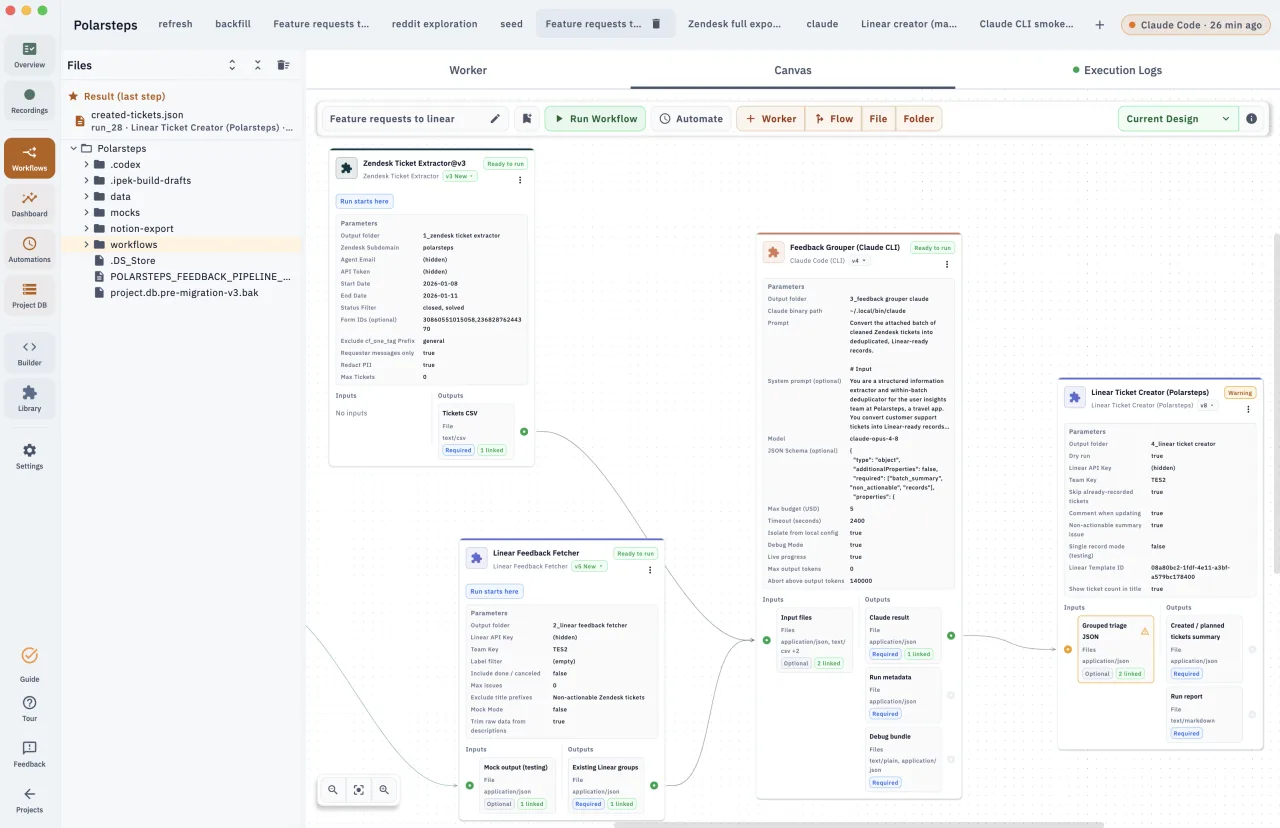Open the v3 New version dropdown on Zendesk node
The width and height of the screenshot is (1280, 828).
460,176
